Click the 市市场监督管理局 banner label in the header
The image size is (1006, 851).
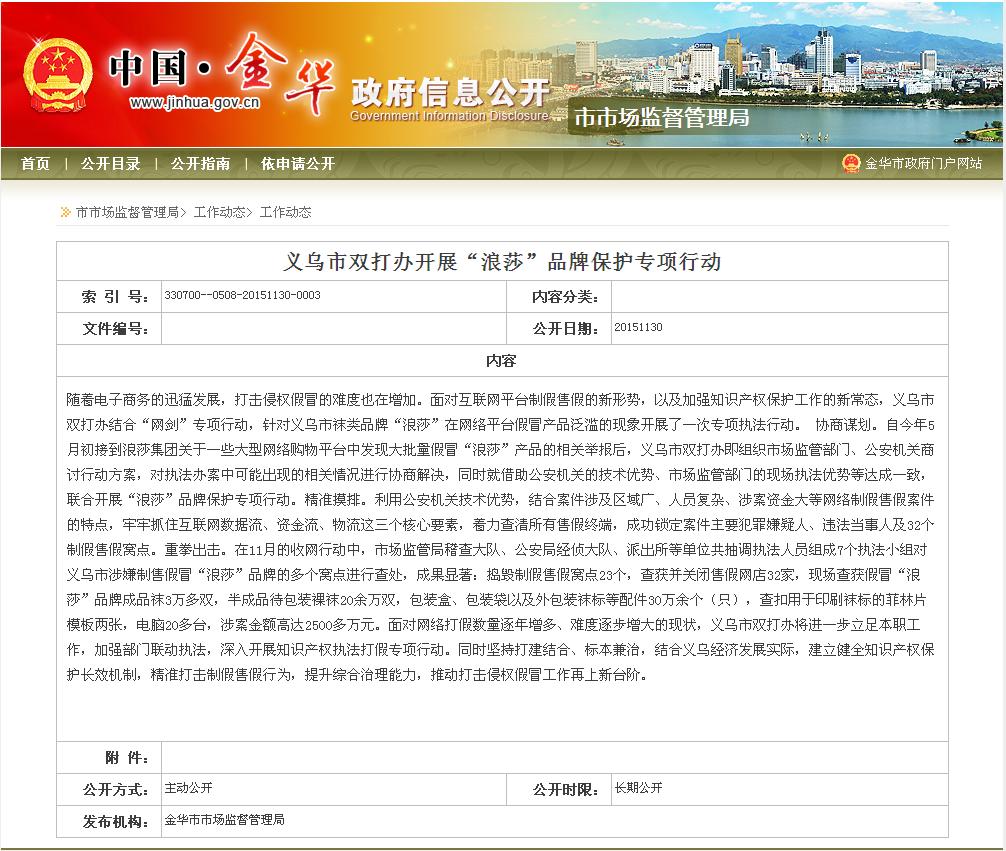point(661,118)
